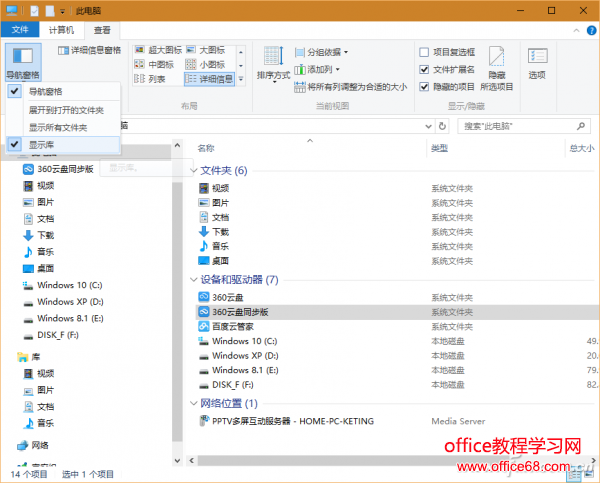Open 添加列 add columns dropdown
Screen dimensions: 600x483
(x=317, y=69)
